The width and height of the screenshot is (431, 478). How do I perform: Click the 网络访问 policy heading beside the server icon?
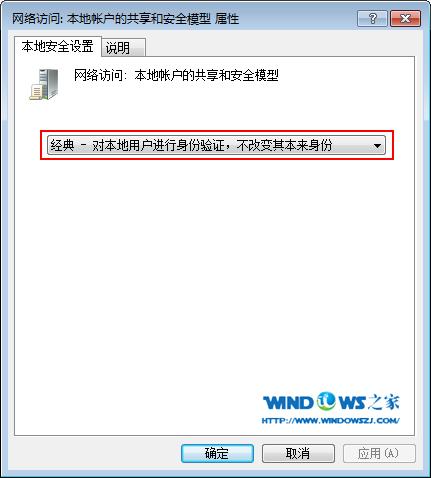click(176, 75)
